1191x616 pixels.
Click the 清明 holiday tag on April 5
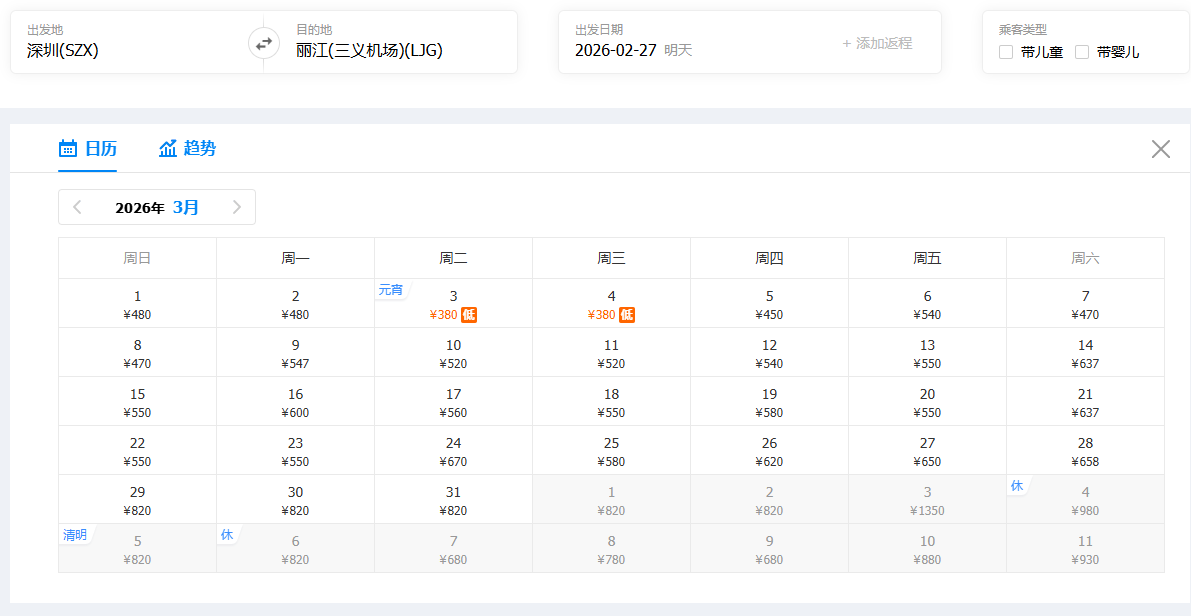pos(75,535)
